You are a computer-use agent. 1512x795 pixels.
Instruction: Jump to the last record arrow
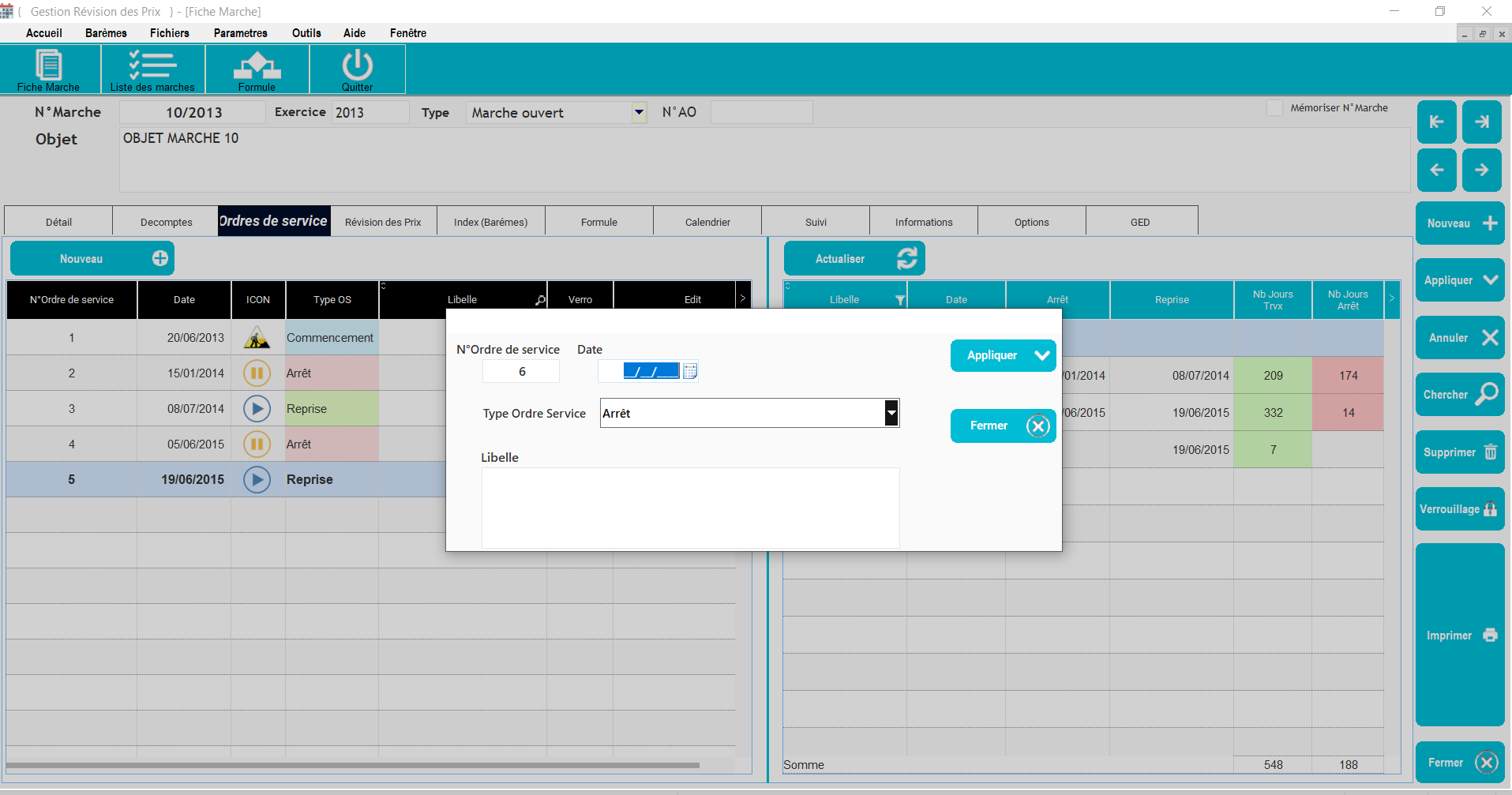pos(1481,122)
